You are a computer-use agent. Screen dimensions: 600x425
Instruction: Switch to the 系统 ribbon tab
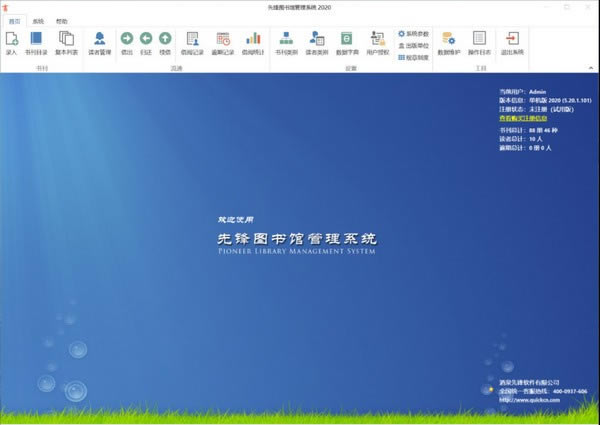pos(38,21)
